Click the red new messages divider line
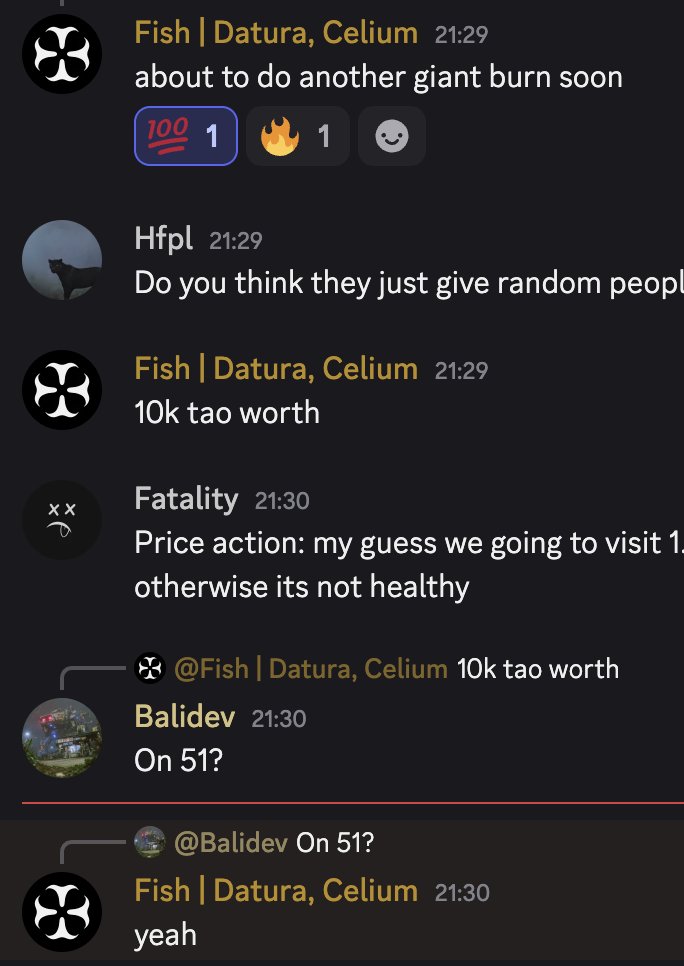This screenshot has height=966, width=684. pos(353,803)
